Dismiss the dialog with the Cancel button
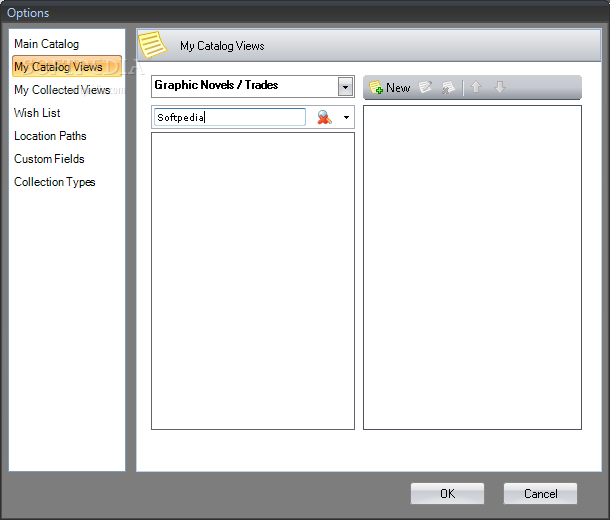The height and width of the screenshot is (520, 610). pyautogui.click(x=540, y=494)
